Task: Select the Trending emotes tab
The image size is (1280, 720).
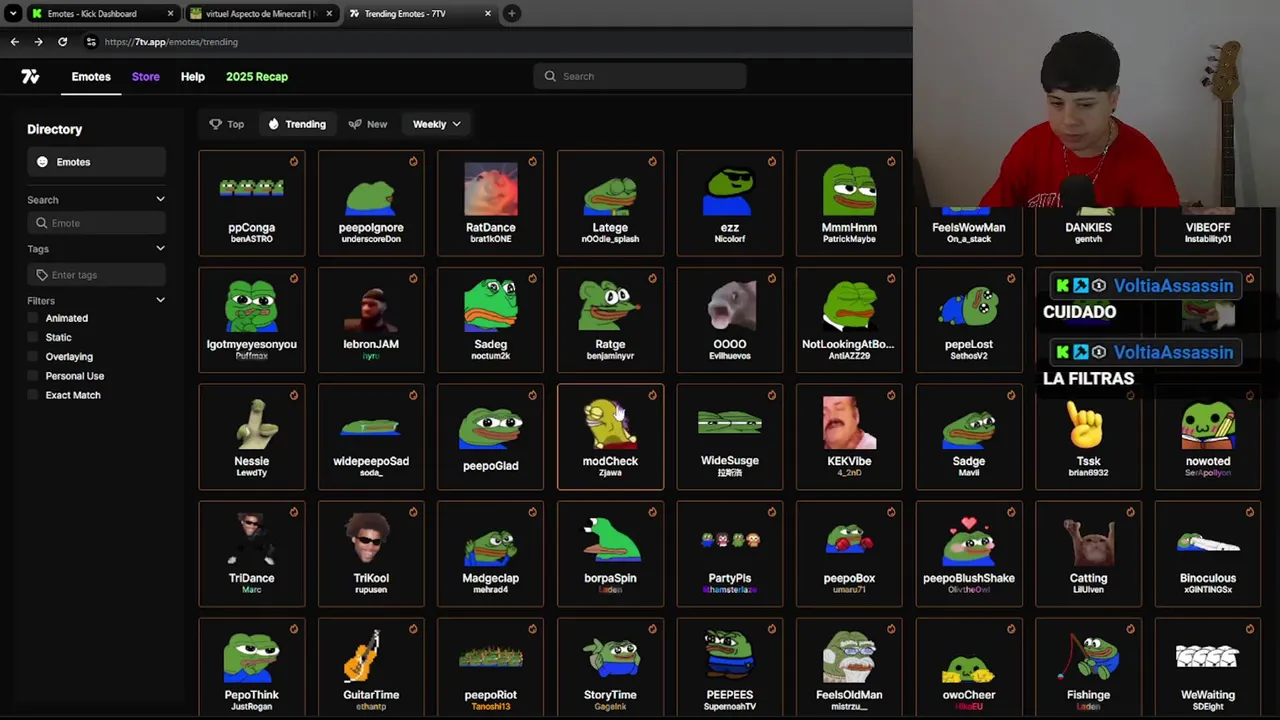Action: point(297,124)
